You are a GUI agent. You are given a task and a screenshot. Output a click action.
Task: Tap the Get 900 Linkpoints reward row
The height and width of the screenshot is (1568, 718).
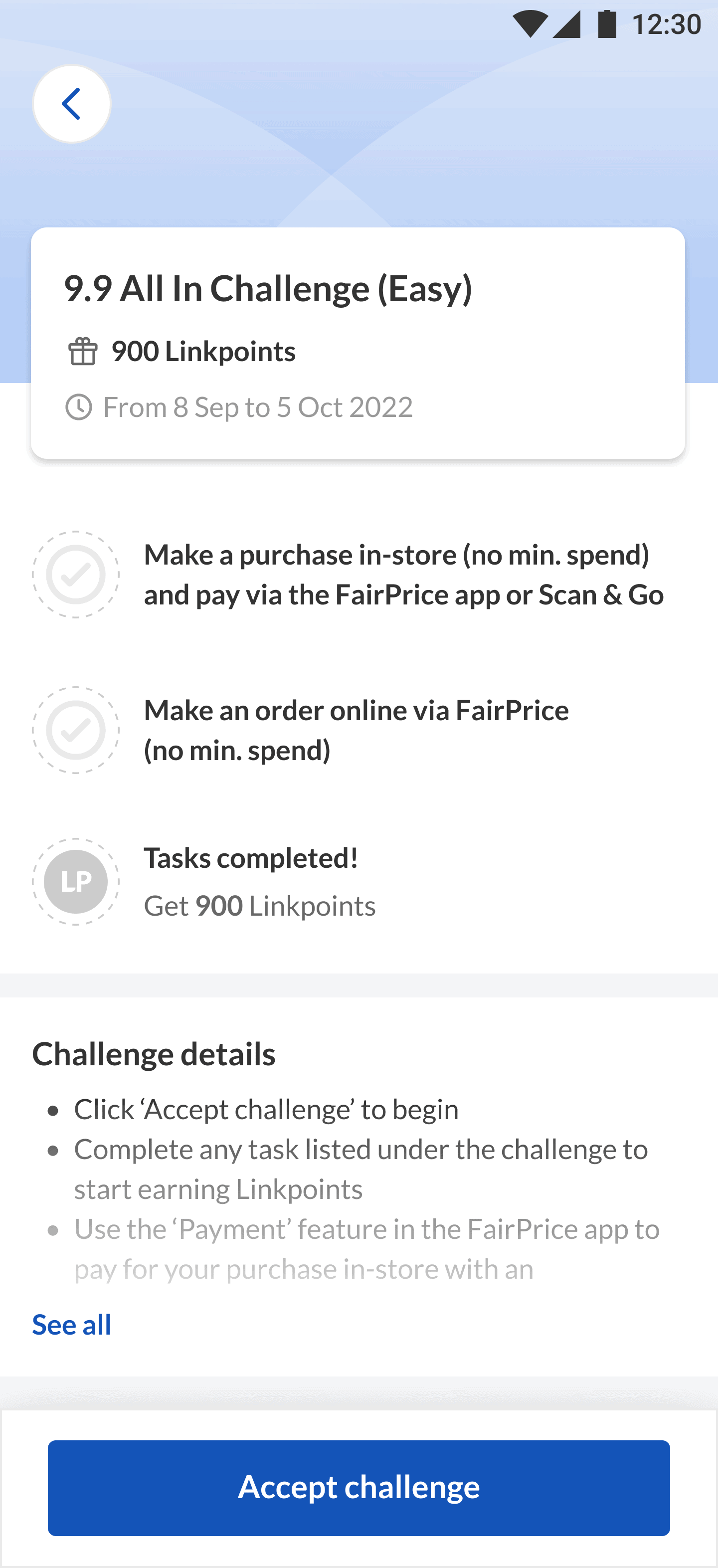(260, 906)
